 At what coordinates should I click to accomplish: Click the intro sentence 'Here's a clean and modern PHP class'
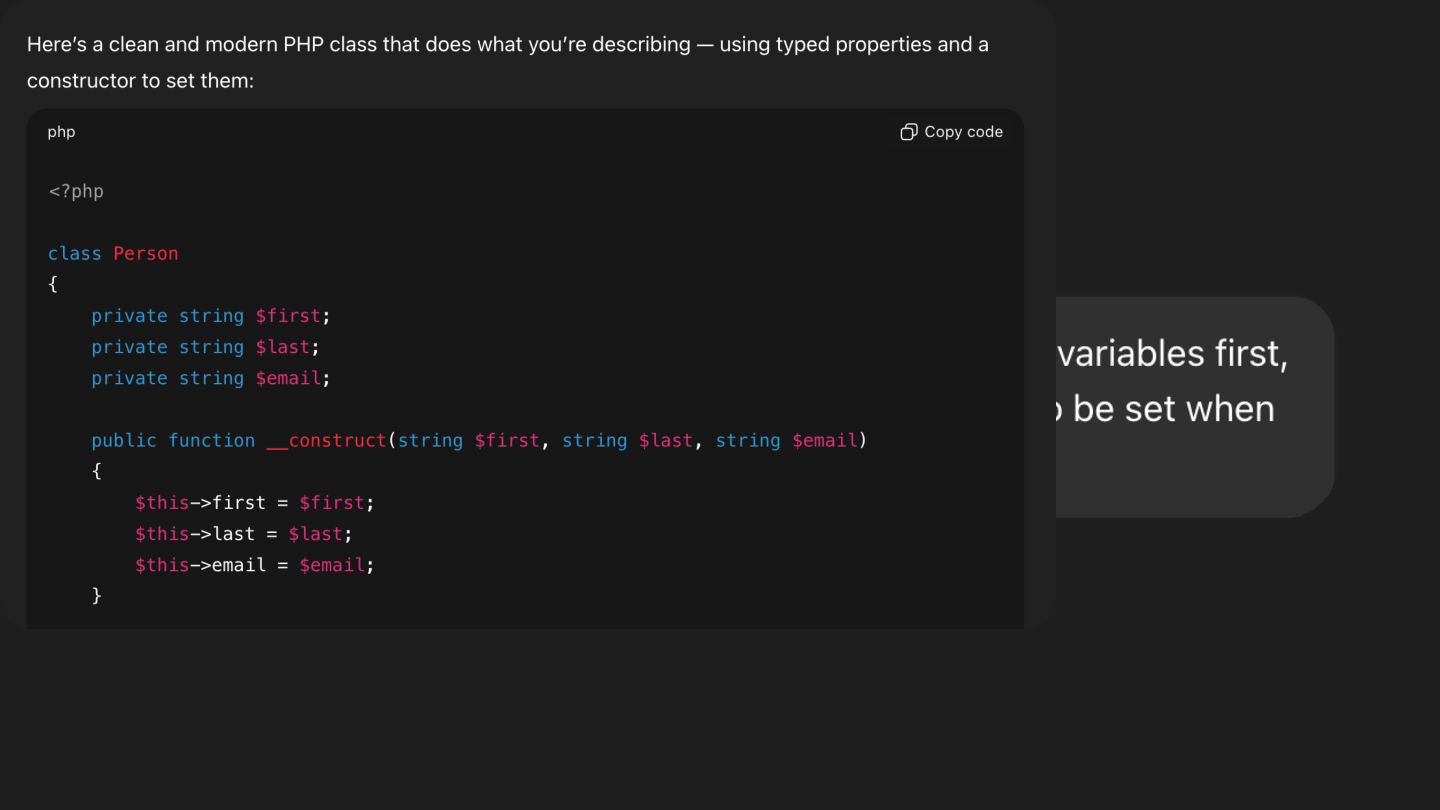tap(208, 44)
